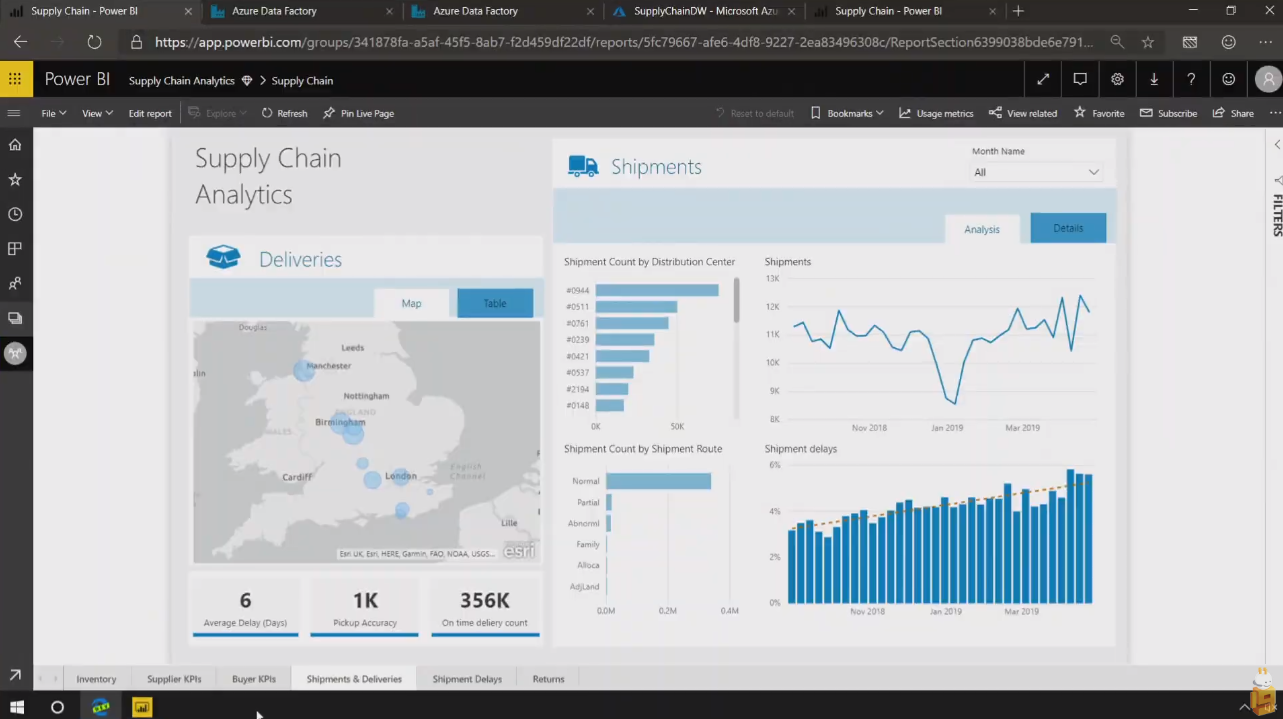Switch Deliveries visual to Map
The width and height of the screenshot is (1283, 719).
(411, 303)
